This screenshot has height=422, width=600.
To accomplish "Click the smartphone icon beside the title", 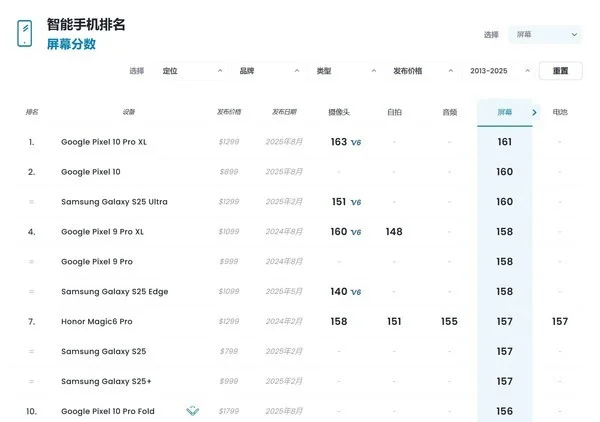I will 24,34.
